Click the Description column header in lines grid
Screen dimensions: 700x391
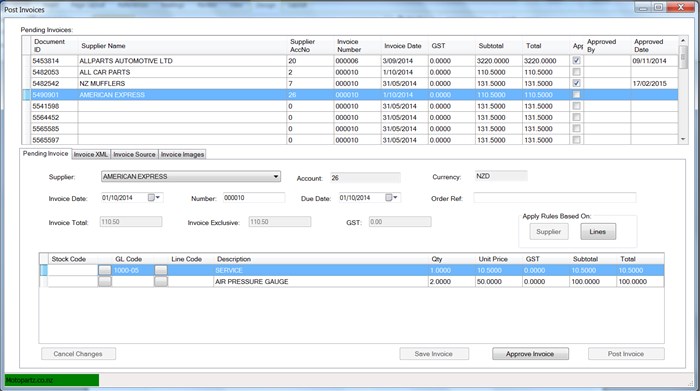321,259
